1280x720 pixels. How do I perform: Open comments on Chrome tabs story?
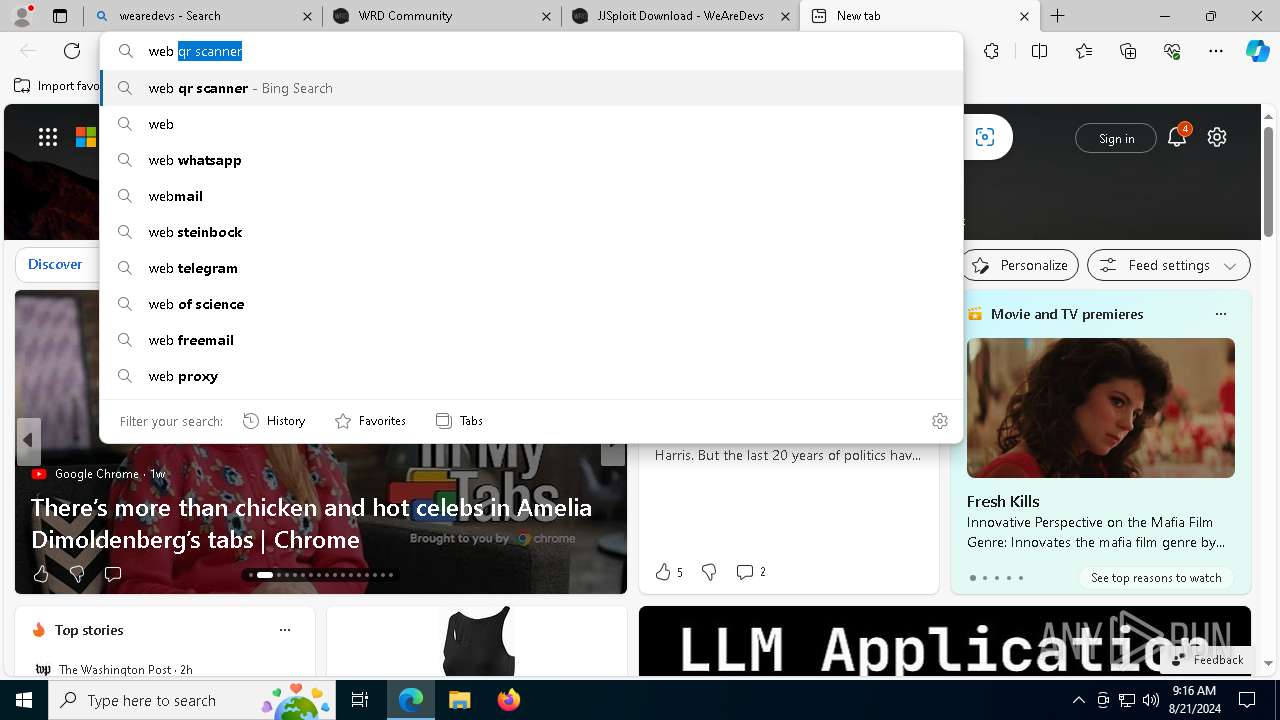pos(113,574)
